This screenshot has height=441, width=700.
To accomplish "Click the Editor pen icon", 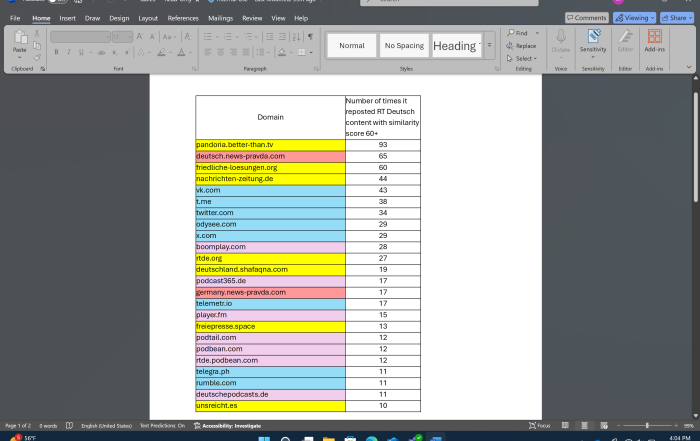I will [625, 36].
